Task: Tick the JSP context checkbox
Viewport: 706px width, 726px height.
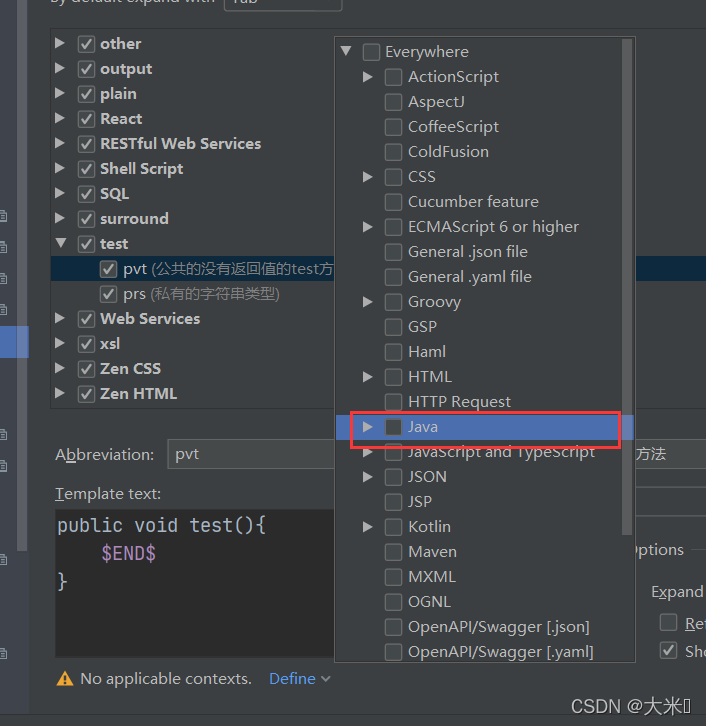Action: pos(394,502)
